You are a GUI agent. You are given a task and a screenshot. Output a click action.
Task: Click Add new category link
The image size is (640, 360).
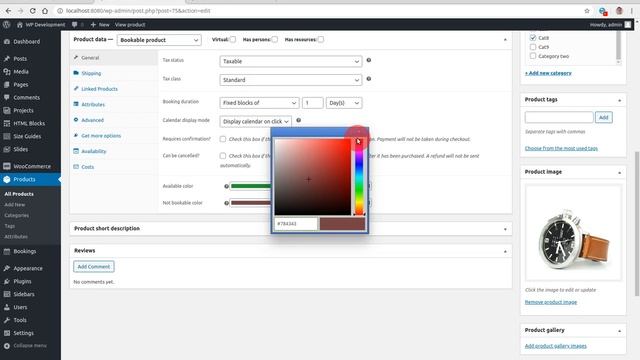[548, 73]
